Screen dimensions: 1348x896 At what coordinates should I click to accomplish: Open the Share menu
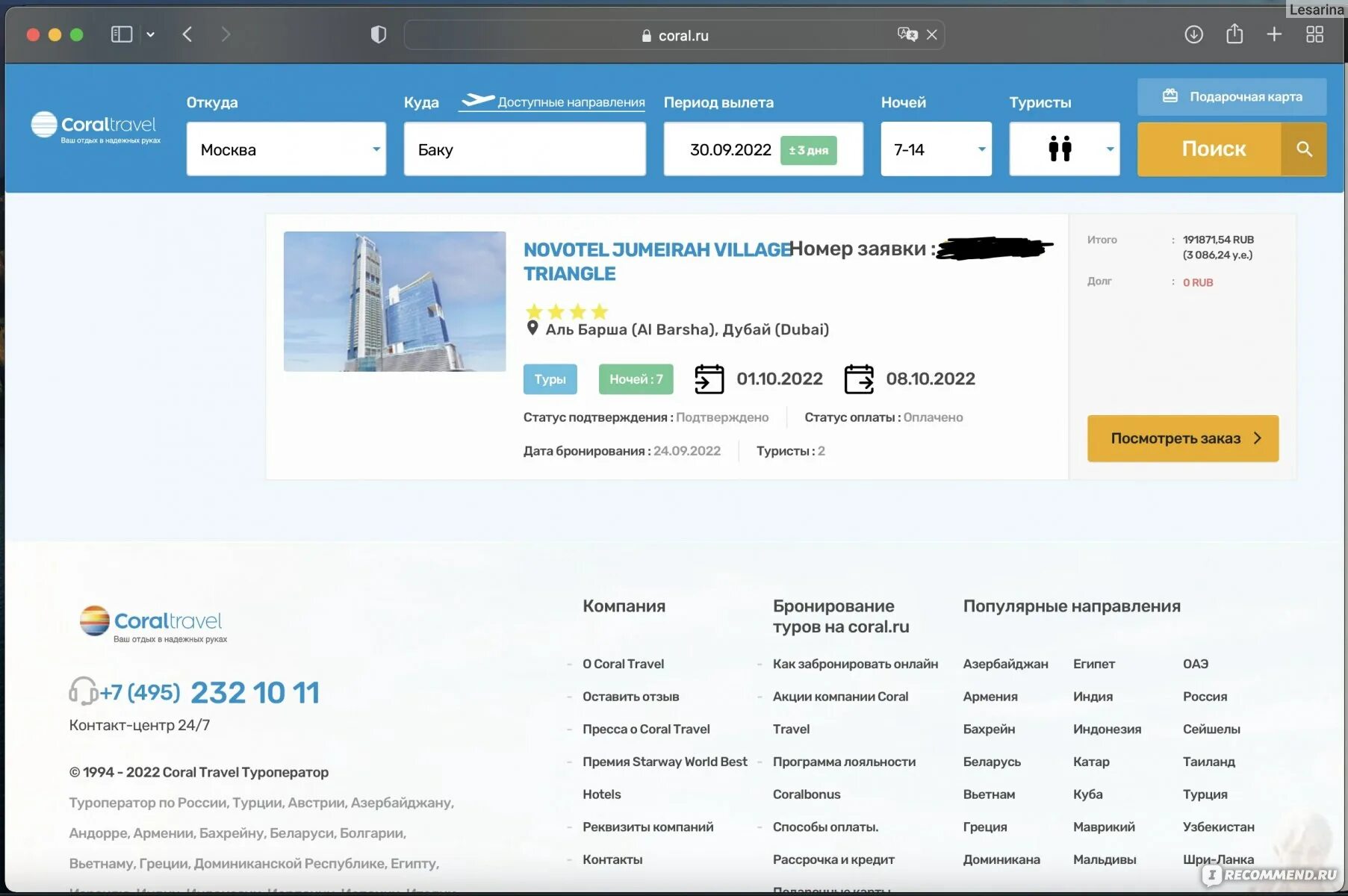[x=1234, y=34]
